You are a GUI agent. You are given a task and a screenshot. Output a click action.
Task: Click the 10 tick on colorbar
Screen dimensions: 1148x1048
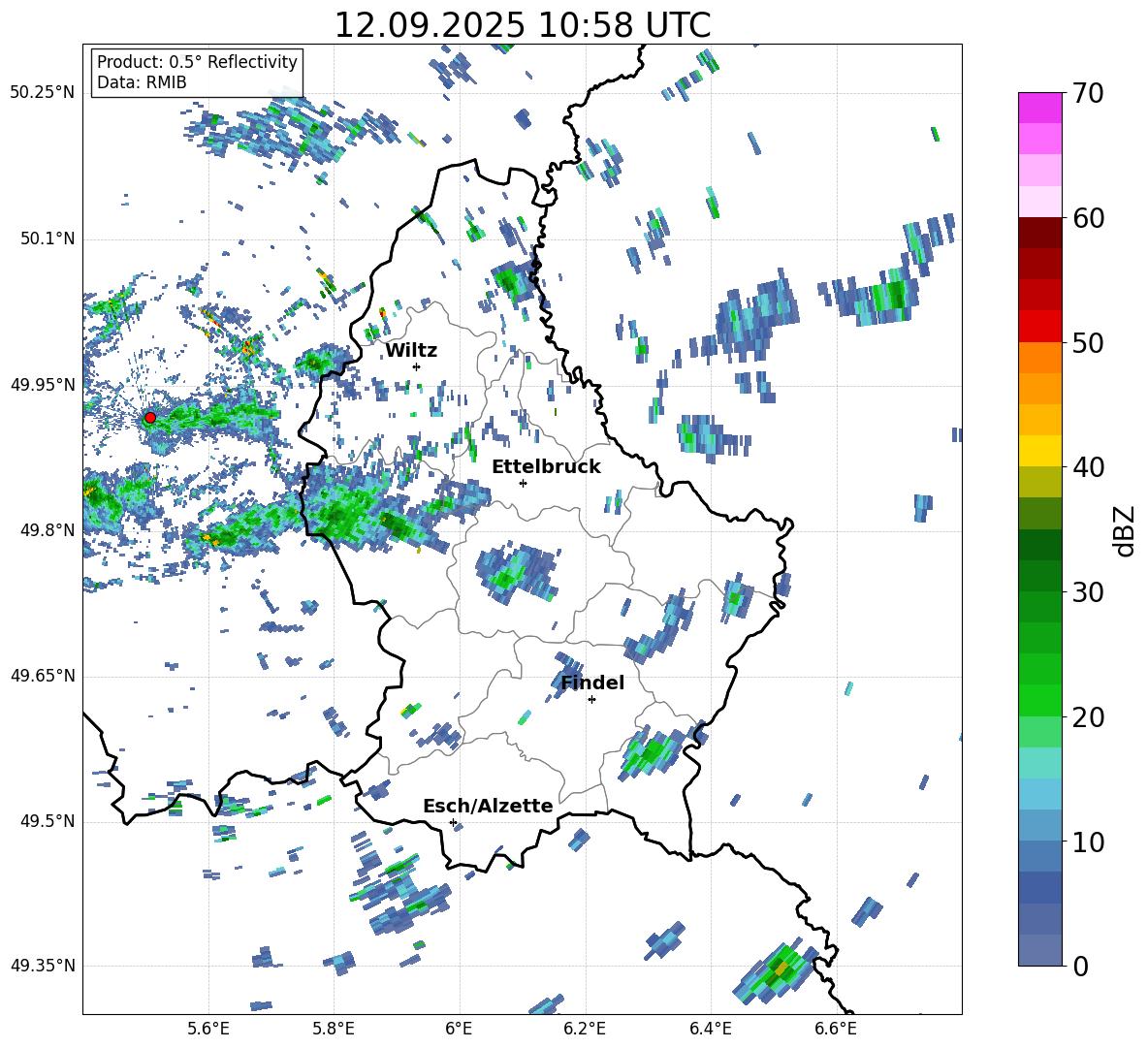1088,842
